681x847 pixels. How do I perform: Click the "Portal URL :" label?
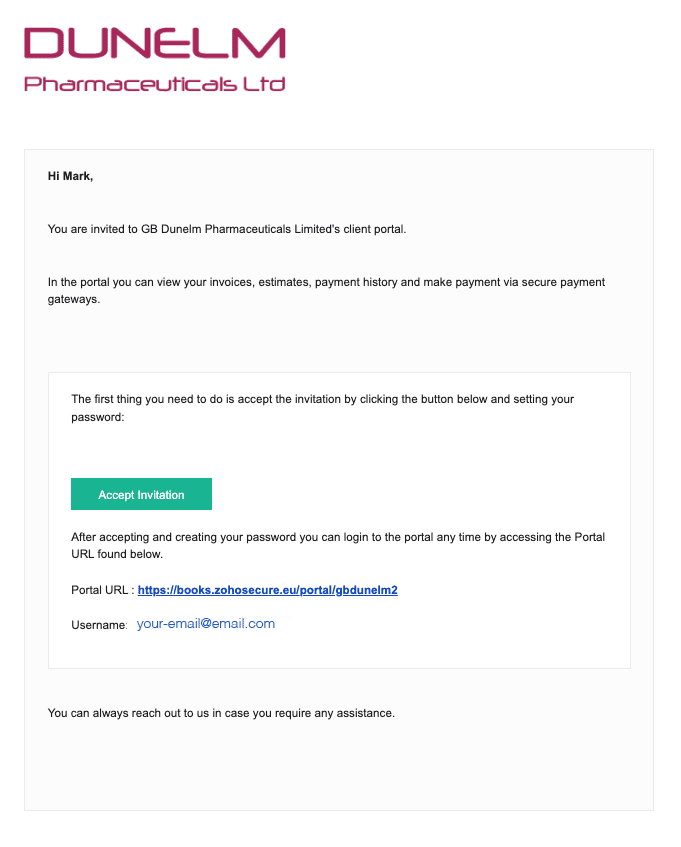102,590
